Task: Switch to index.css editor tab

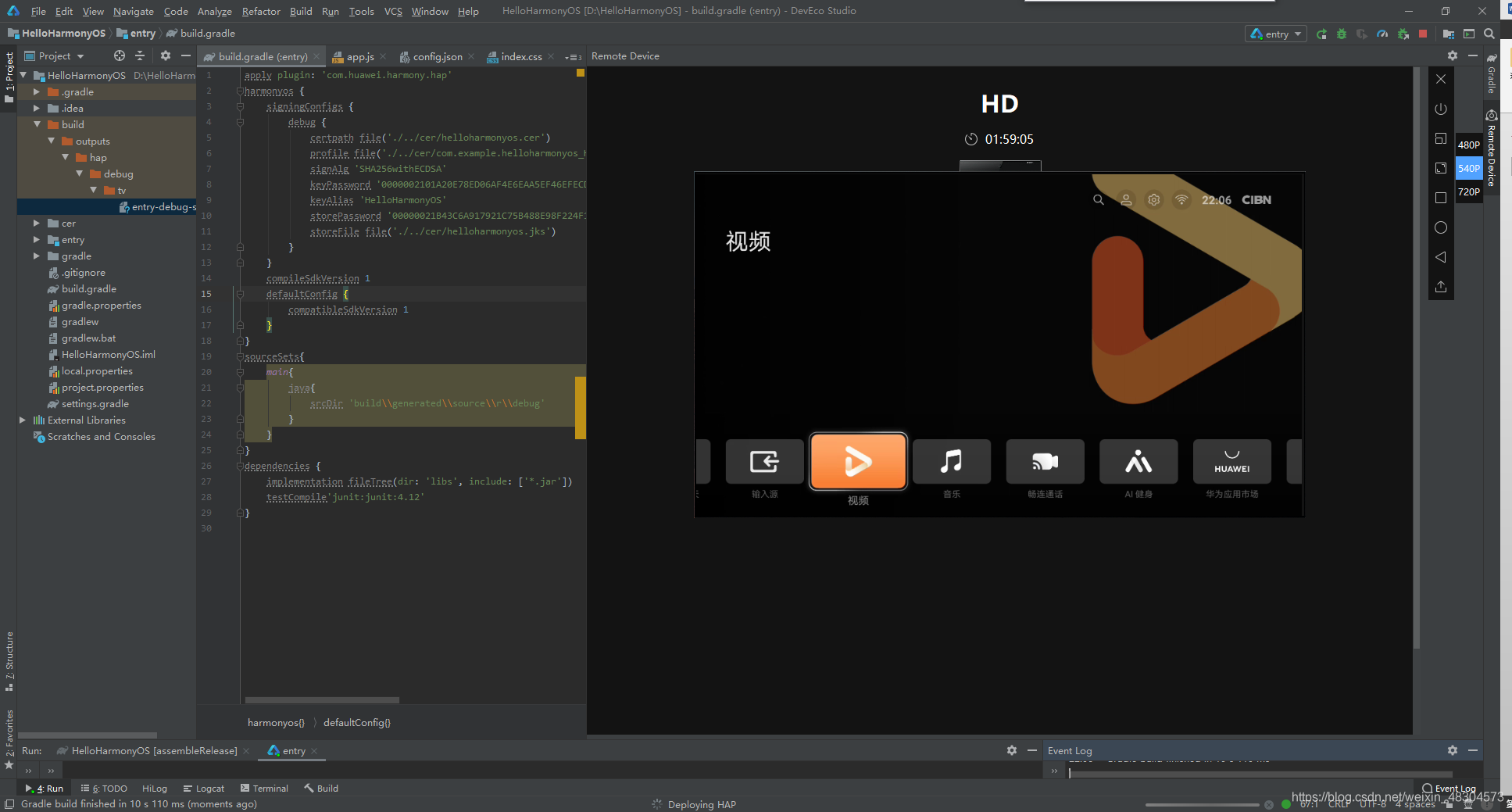Action: pyautogui.click(x=520, y=57)
